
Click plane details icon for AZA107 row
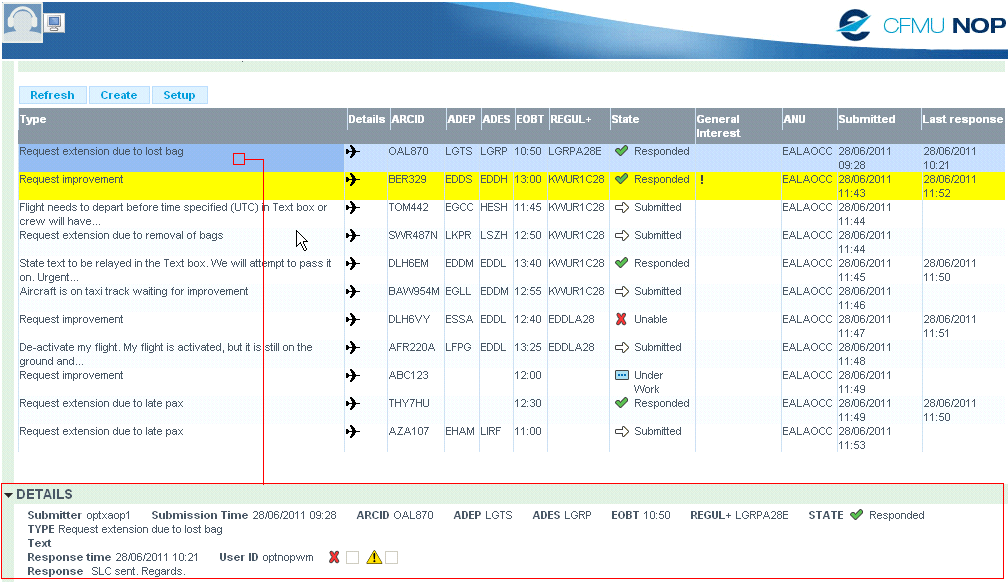pyautogui.click(x=352, y=432)
